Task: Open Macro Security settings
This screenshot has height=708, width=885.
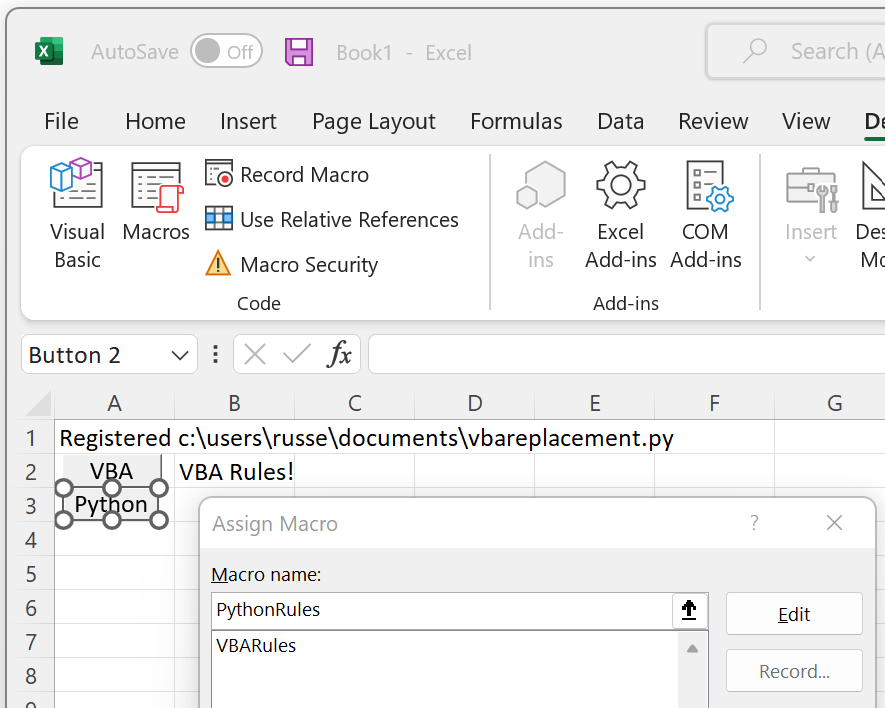Action: click(x=291, y=264)
